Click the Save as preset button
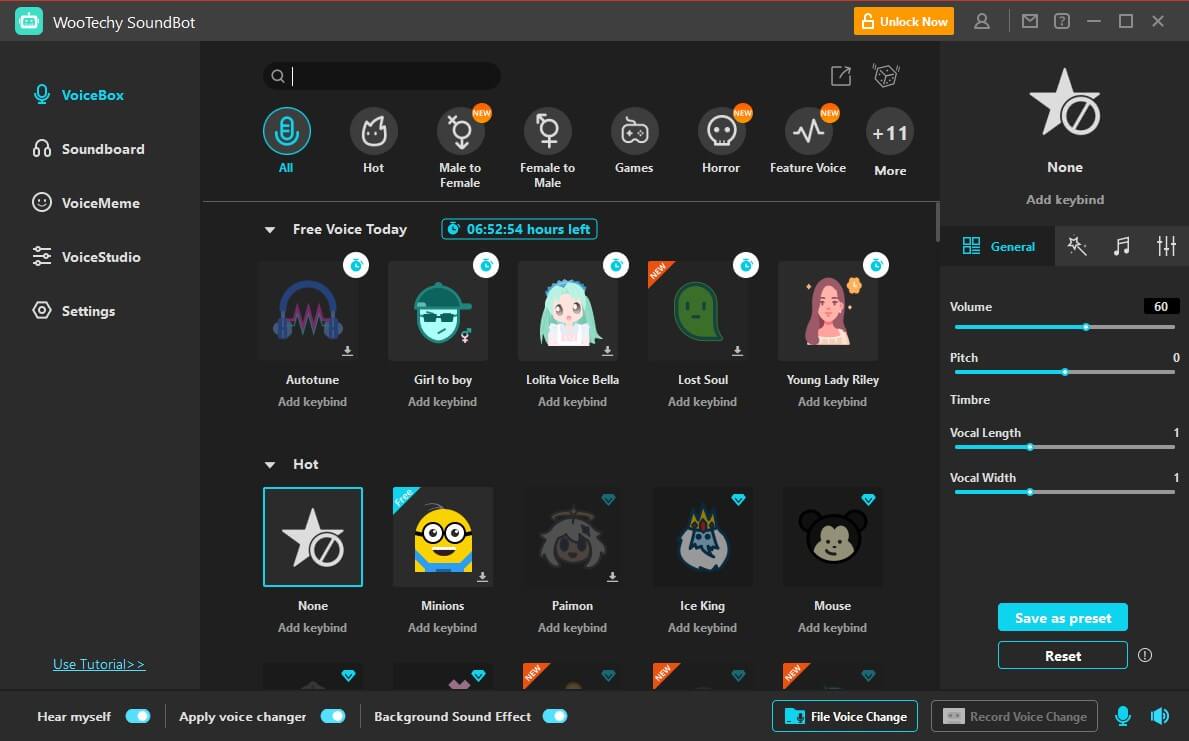 coord(1062,618)
